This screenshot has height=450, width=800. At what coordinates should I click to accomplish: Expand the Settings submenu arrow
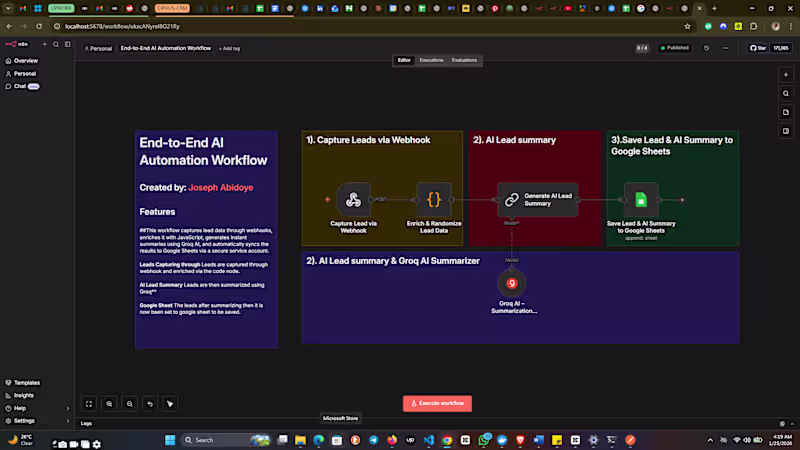[x=68, y=421]
